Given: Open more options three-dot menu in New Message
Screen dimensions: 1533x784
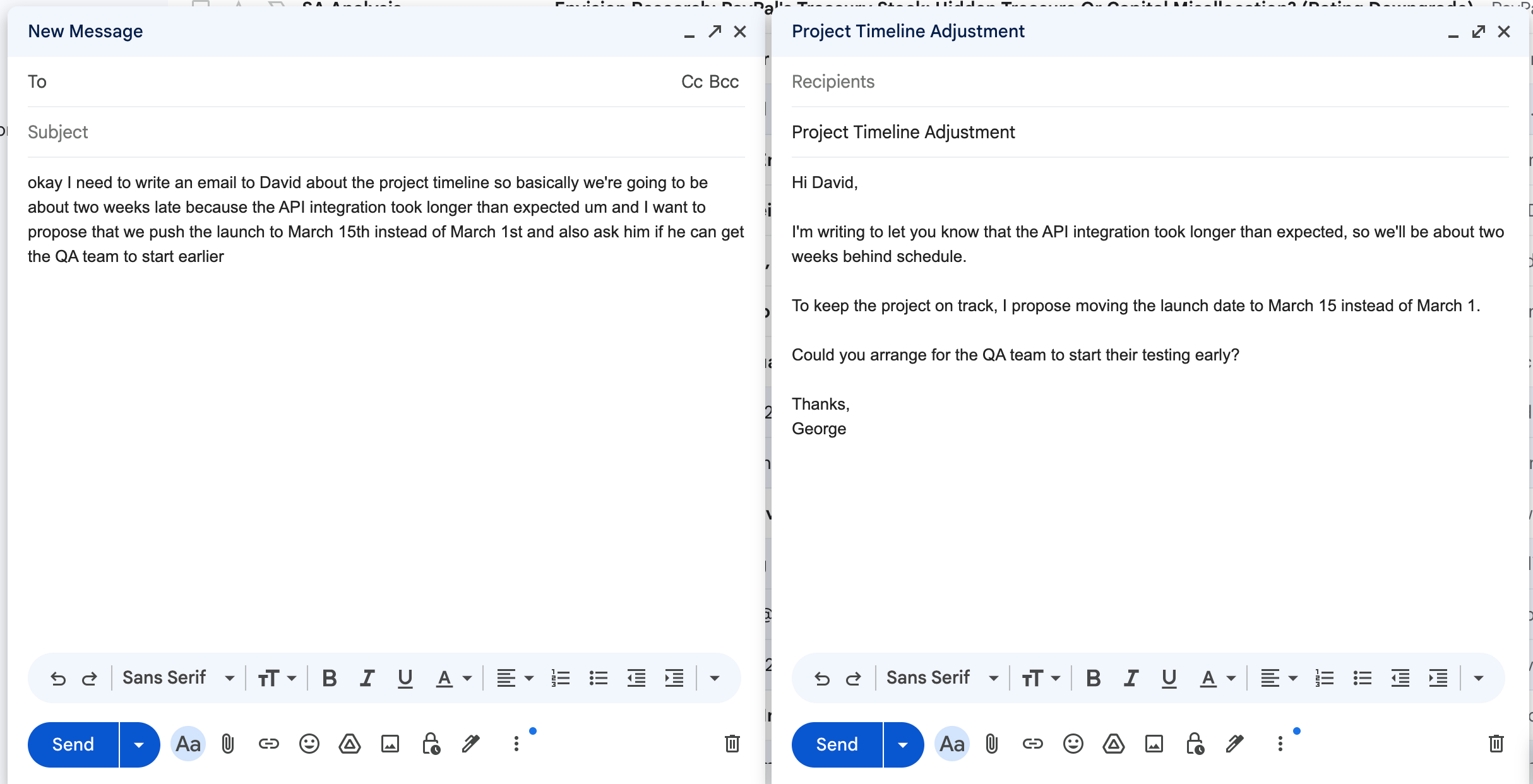Looking at the screenshot, I should tap(516, 744).
